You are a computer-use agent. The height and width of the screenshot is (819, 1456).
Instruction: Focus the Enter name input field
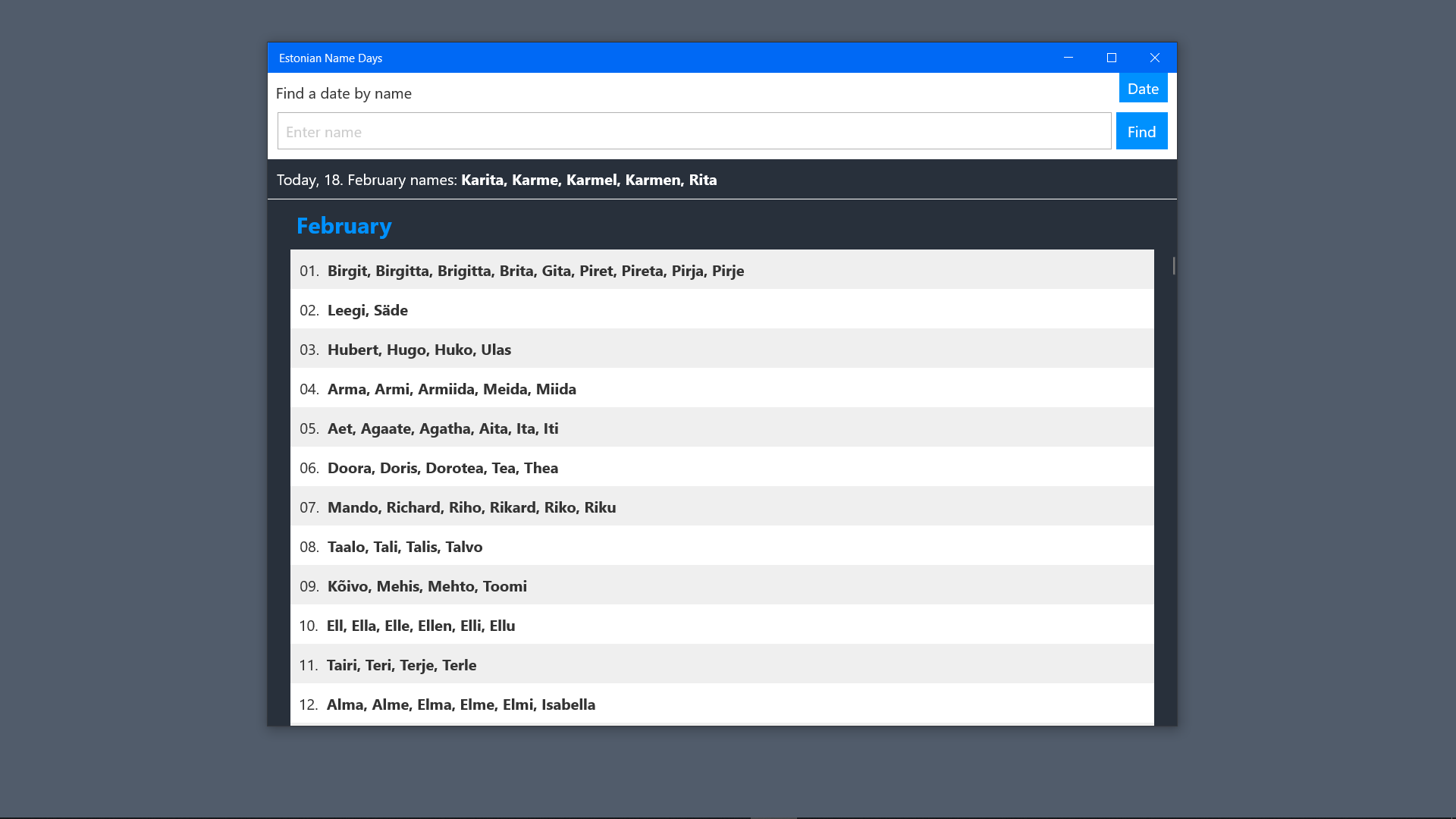pyautogui.click(x=694, y=131)
